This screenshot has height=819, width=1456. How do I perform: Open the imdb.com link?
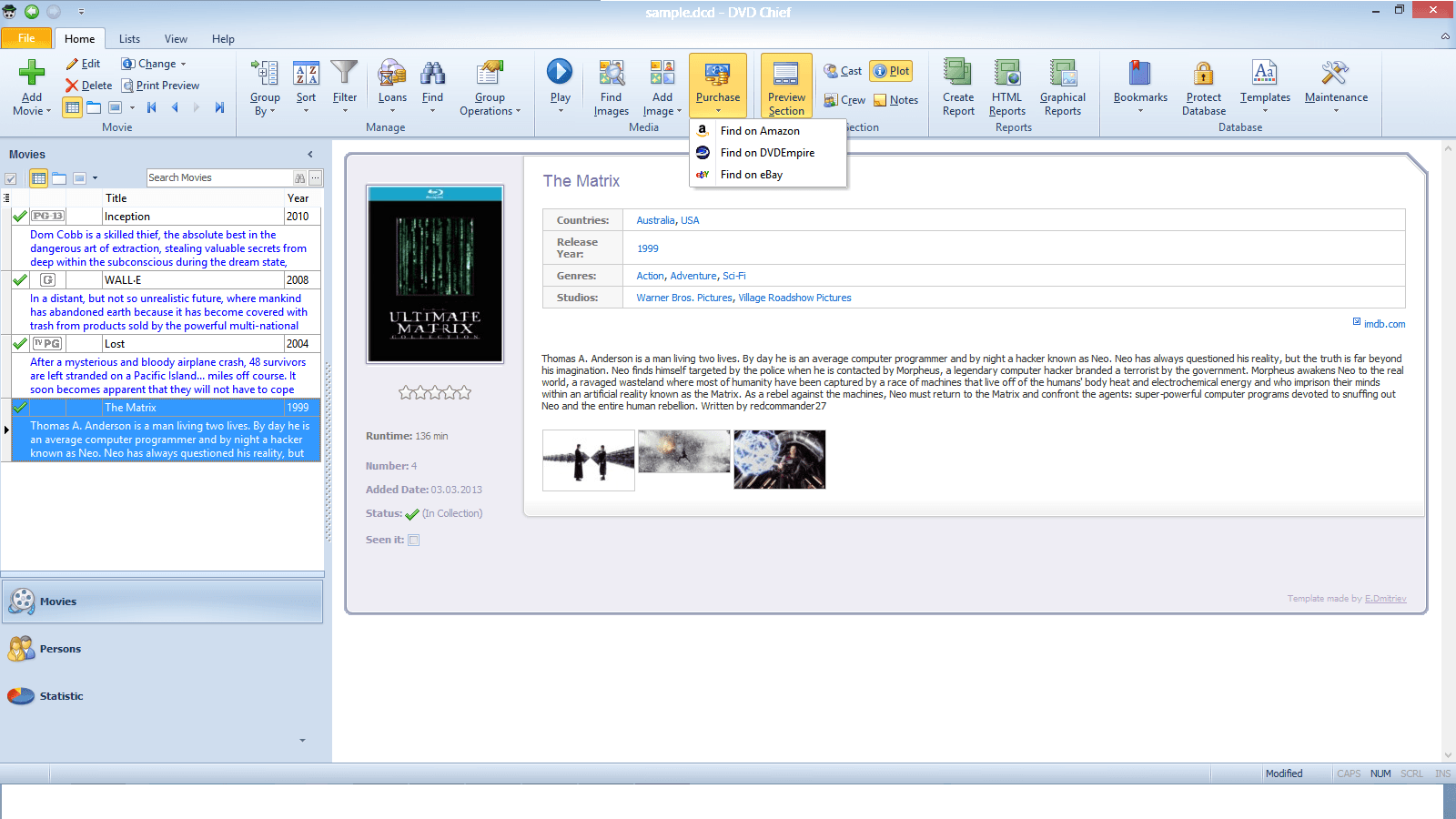[x=1384, y=324]
